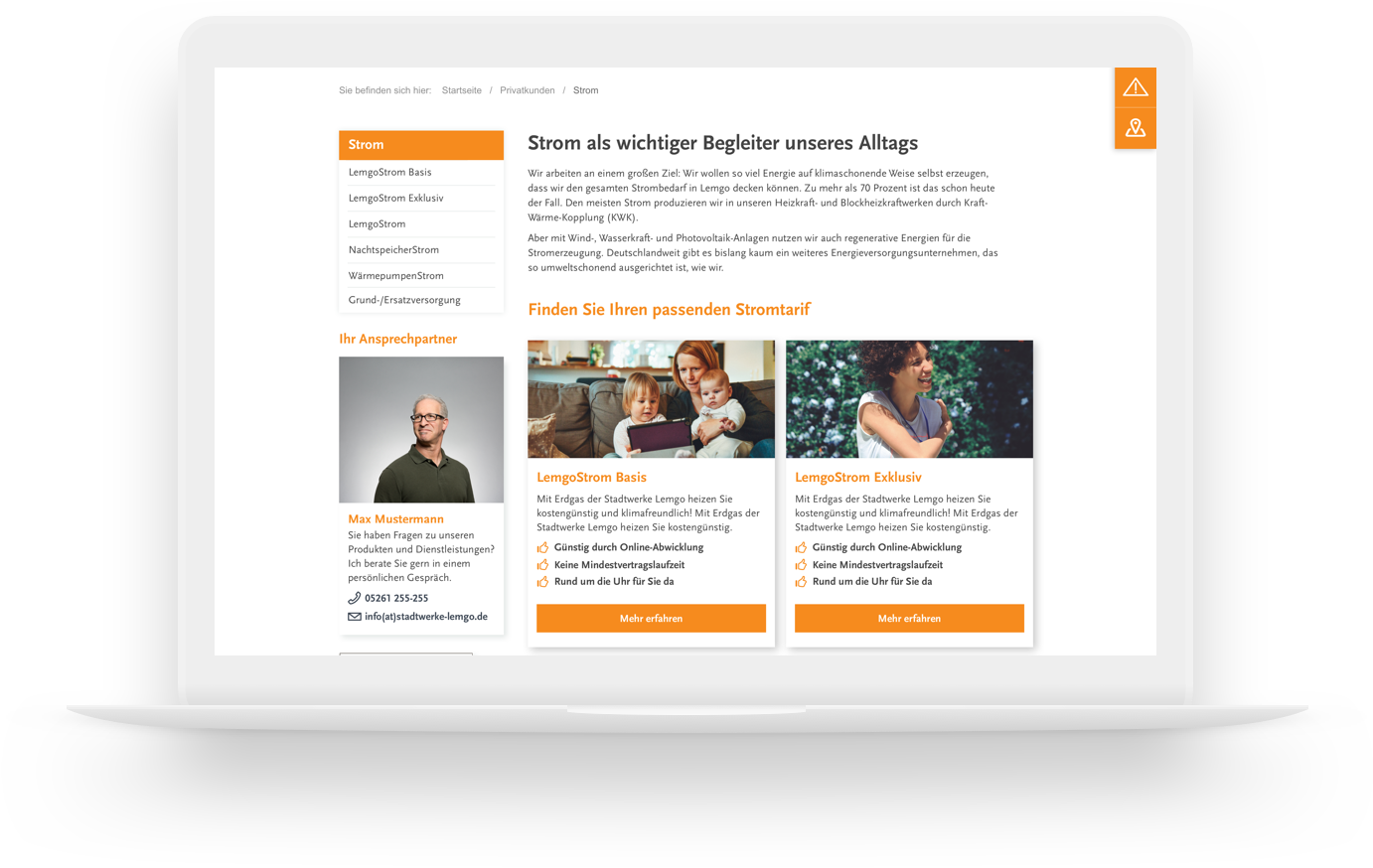Click the info(at)stadtwerke-lemgo.de email link
The width and height of the screenshot is (1373, 868).
(x=426, y=617)
